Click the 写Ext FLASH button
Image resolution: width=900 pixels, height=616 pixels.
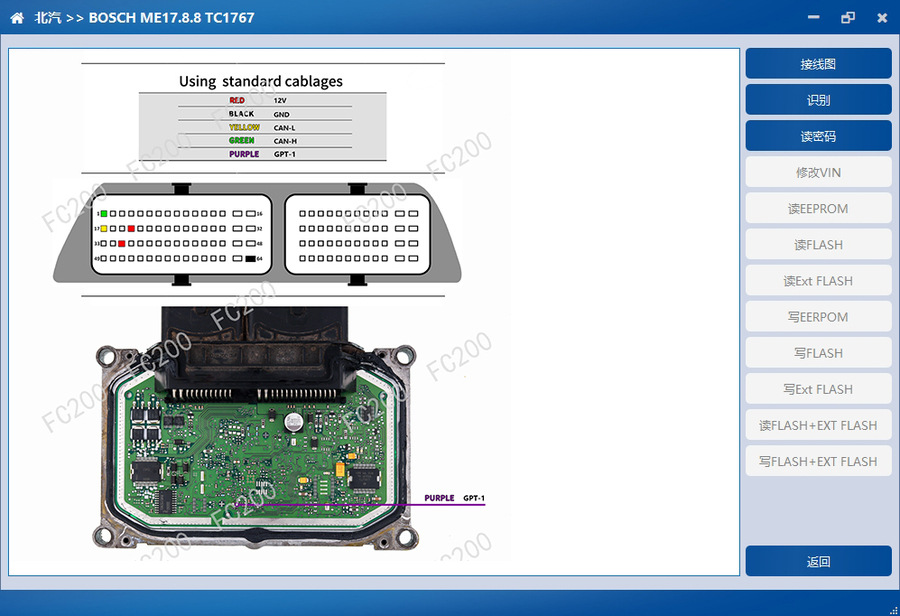(x=818, y=388)
